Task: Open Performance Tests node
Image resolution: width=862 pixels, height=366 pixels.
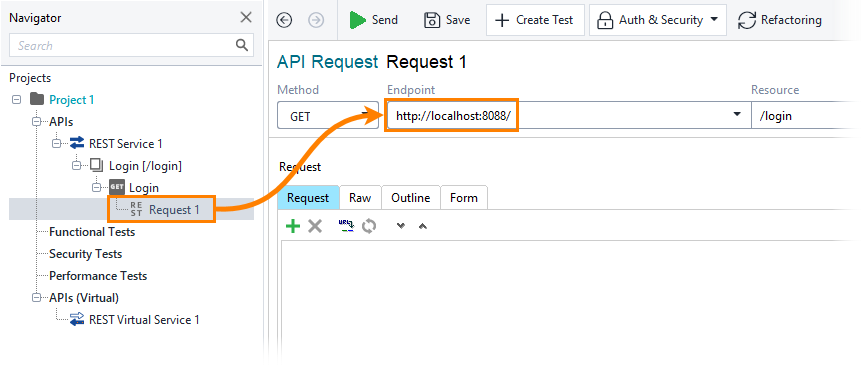Action: pyautogui.click(x=98, y=275)
